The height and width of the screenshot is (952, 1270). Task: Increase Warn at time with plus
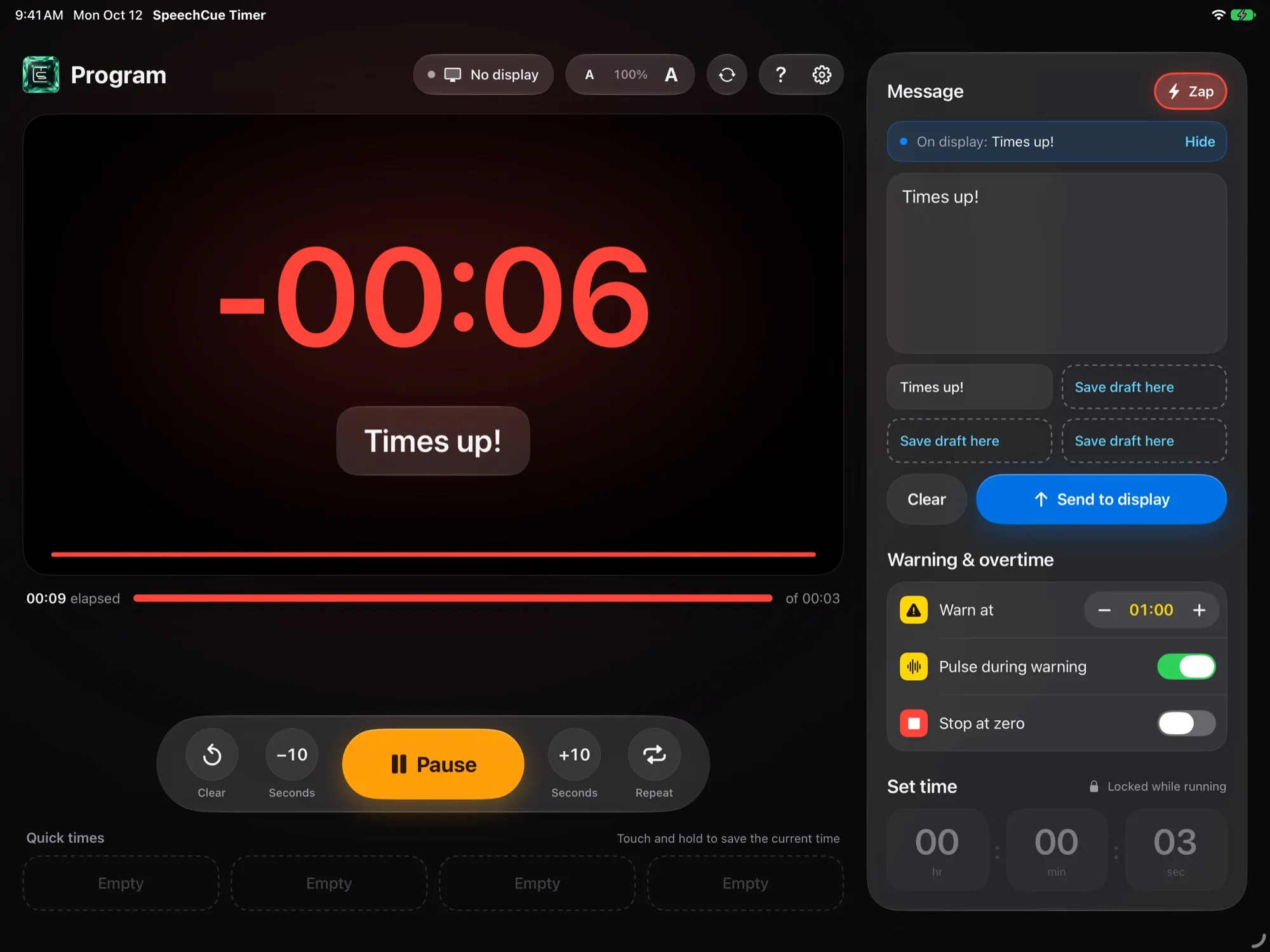(x=1199, y=610)
